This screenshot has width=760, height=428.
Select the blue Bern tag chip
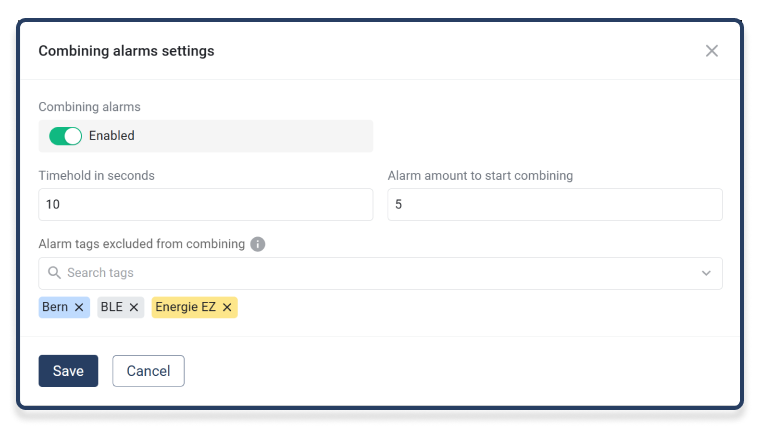coord(55,307)
